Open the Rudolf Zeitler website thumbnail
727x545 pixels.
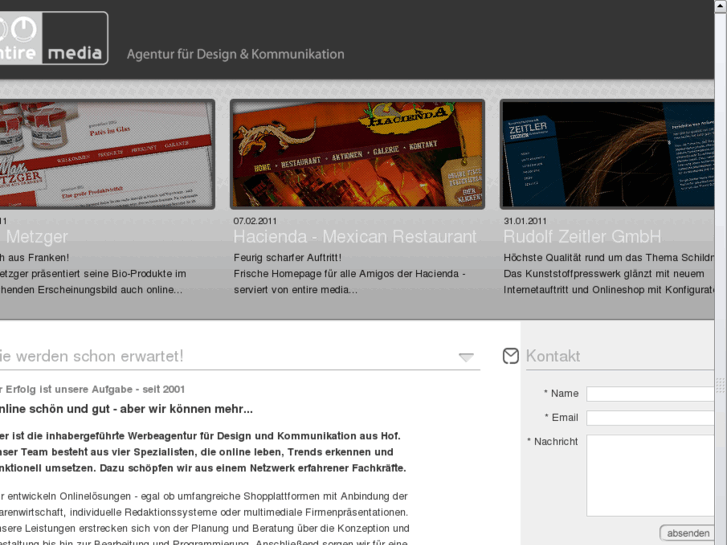click(607, 154)
